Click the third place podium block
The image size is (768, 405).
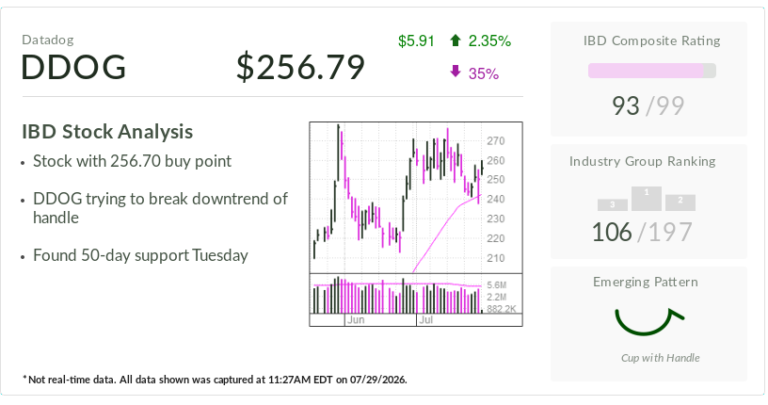pos(613,205)
